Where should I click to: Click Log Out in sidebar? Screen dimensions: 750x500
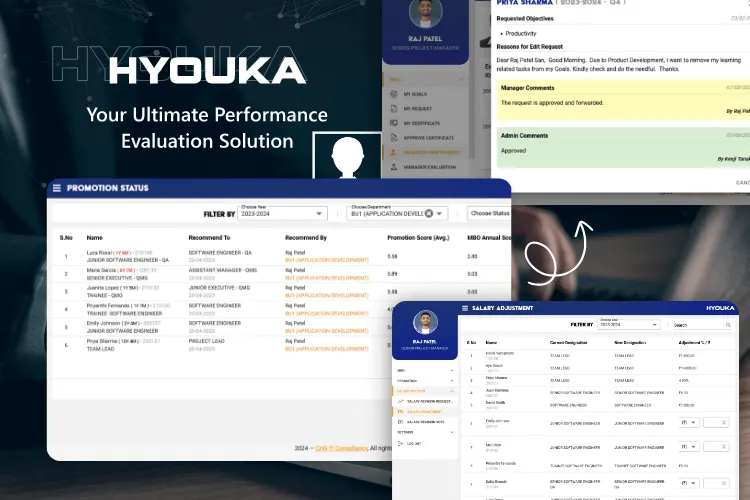click(414, 444)
